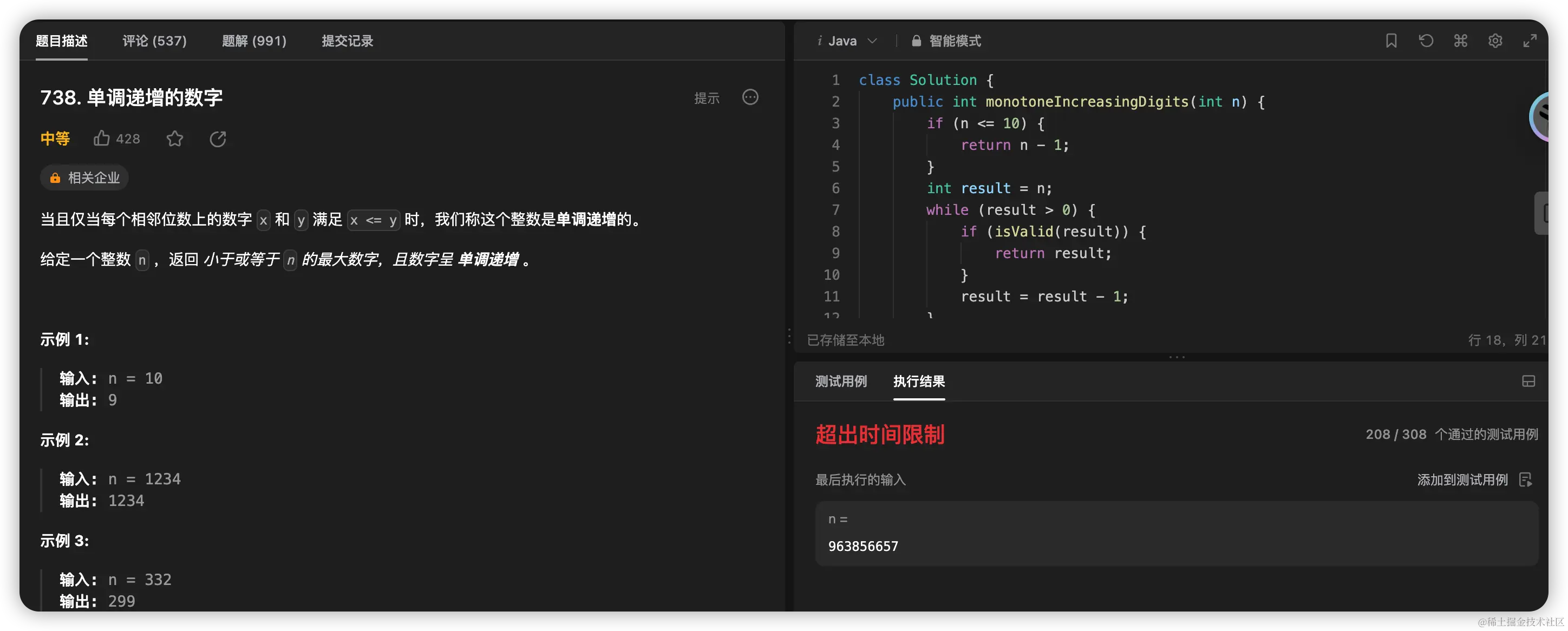Expand the 相关企业 related companies tag
The width and height of the screenshot is (1568, 631).
[x=84, y=178]
